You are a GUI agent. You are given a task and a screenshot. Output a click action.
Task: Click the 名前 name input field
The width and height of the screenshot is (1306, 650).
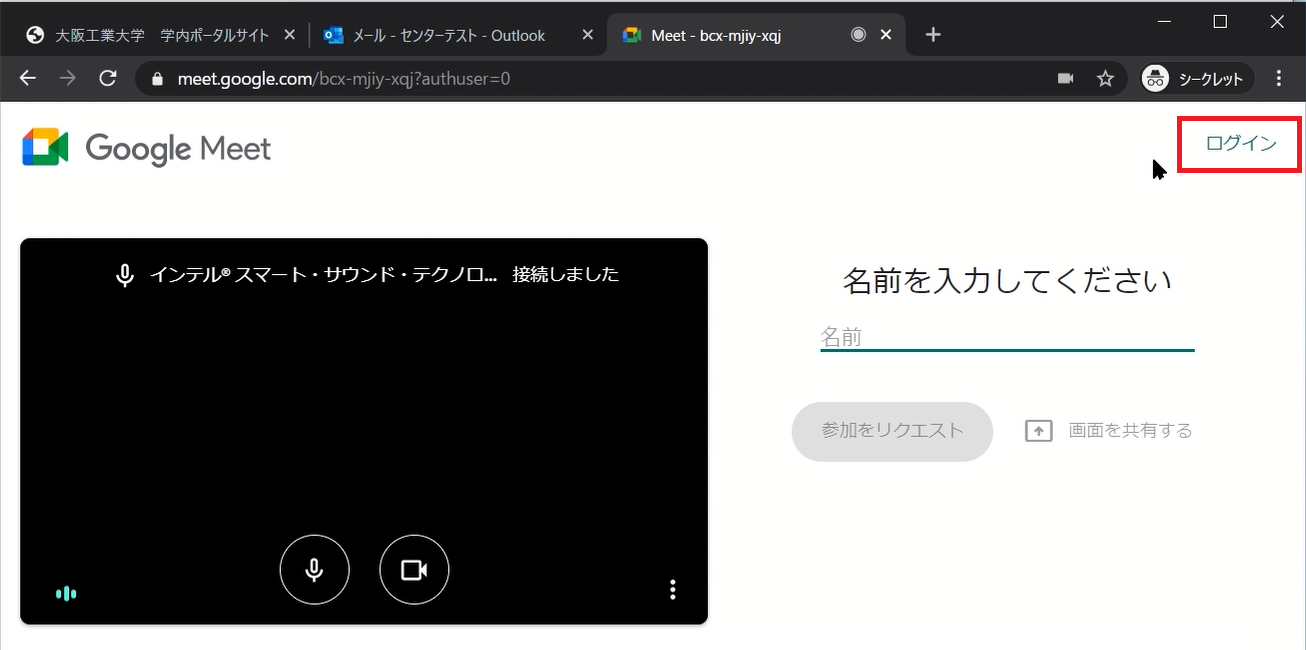pos(1006,337)
